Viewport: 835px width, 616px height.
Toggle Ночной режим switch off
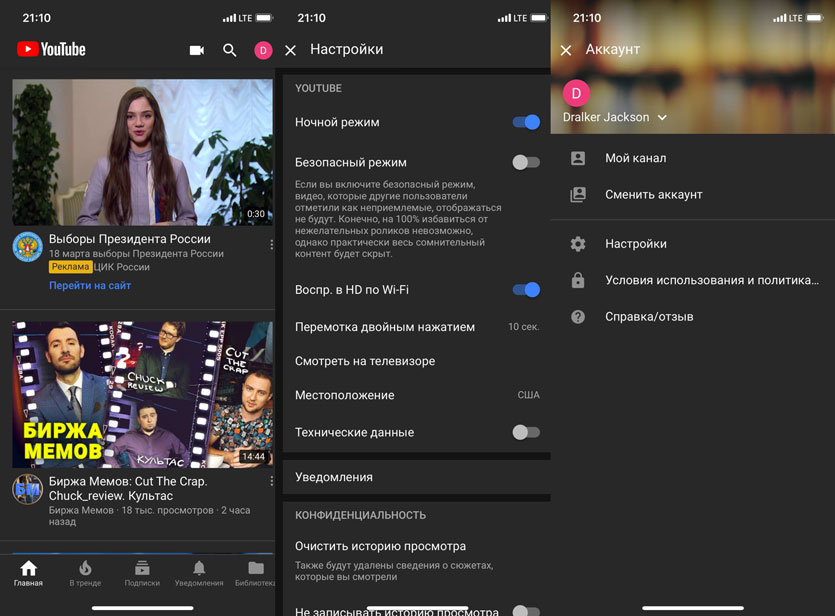526,122
